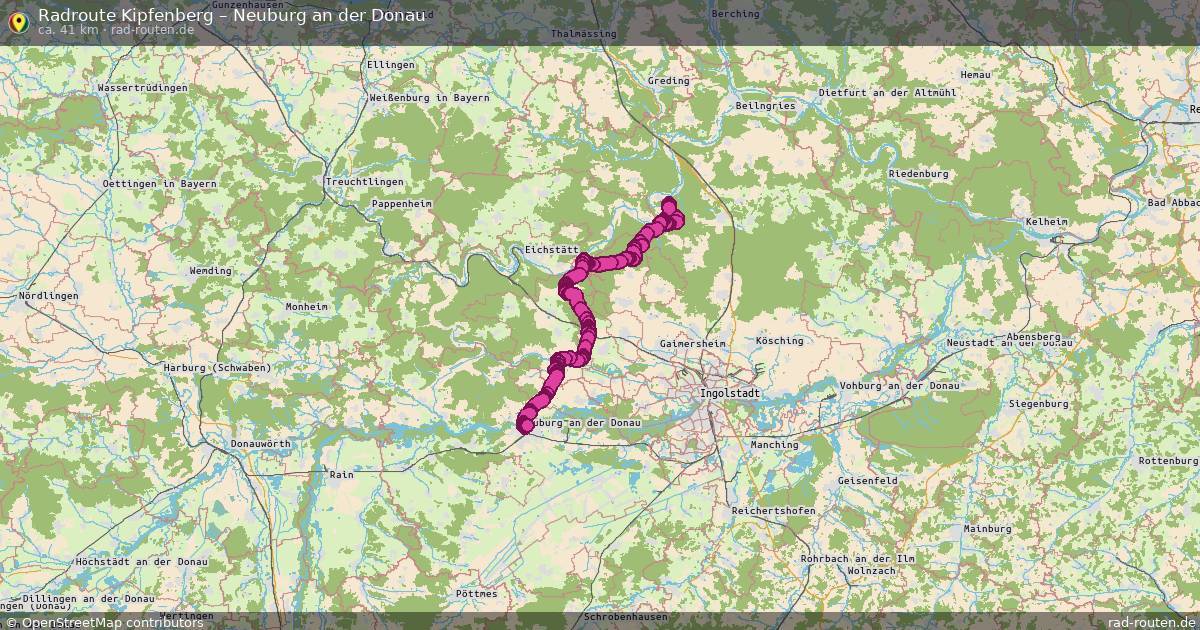Click the Gaimersheim label north of Ingolstadt

coord(690,343)
